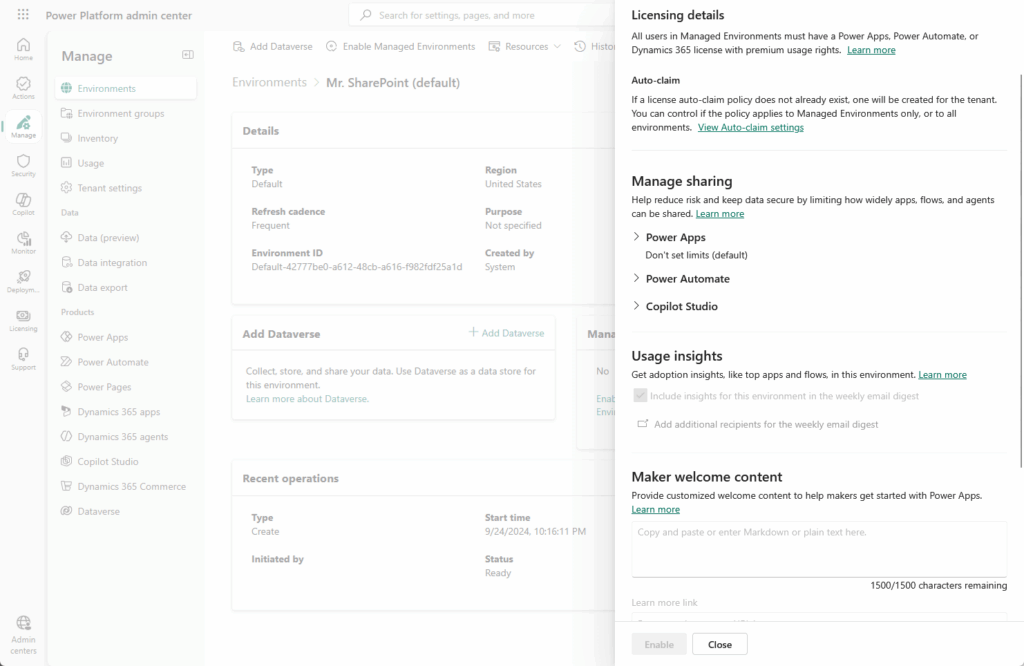Open Learn more under Usage insights
This screenshot has height=666, width=1024.
[942, 375]
